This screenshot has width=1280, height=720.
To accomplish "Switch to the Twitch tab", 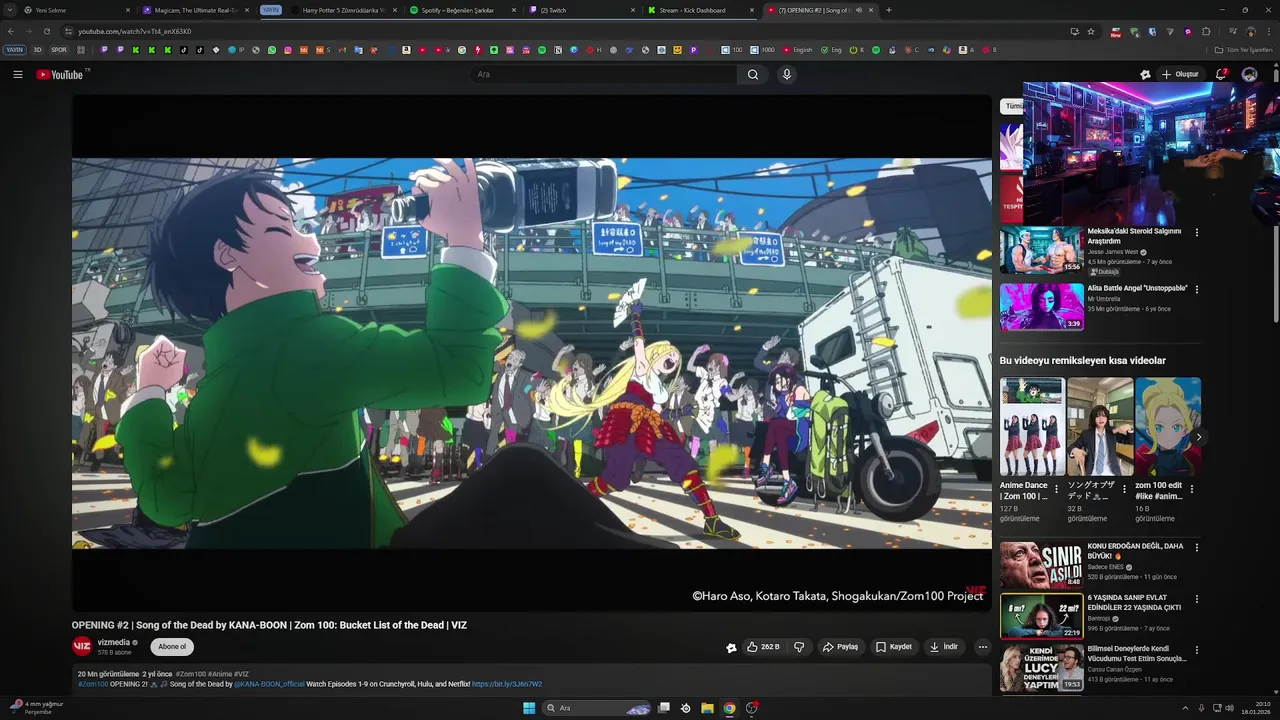I will point(582,10).
